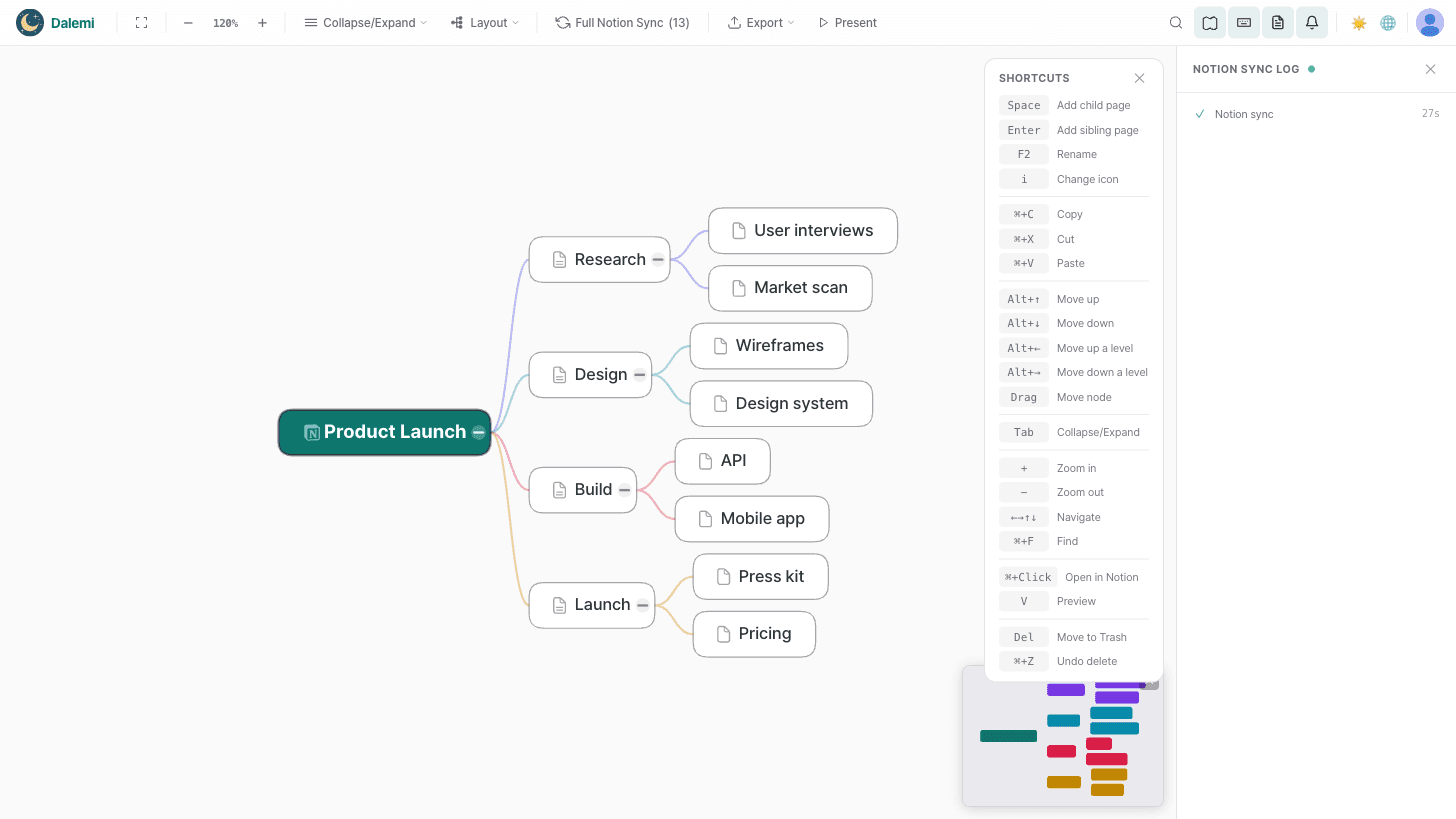Screen dimensions: 1456x819
Task: Click the teal root block in minimap
Action: click(1008, 736)
